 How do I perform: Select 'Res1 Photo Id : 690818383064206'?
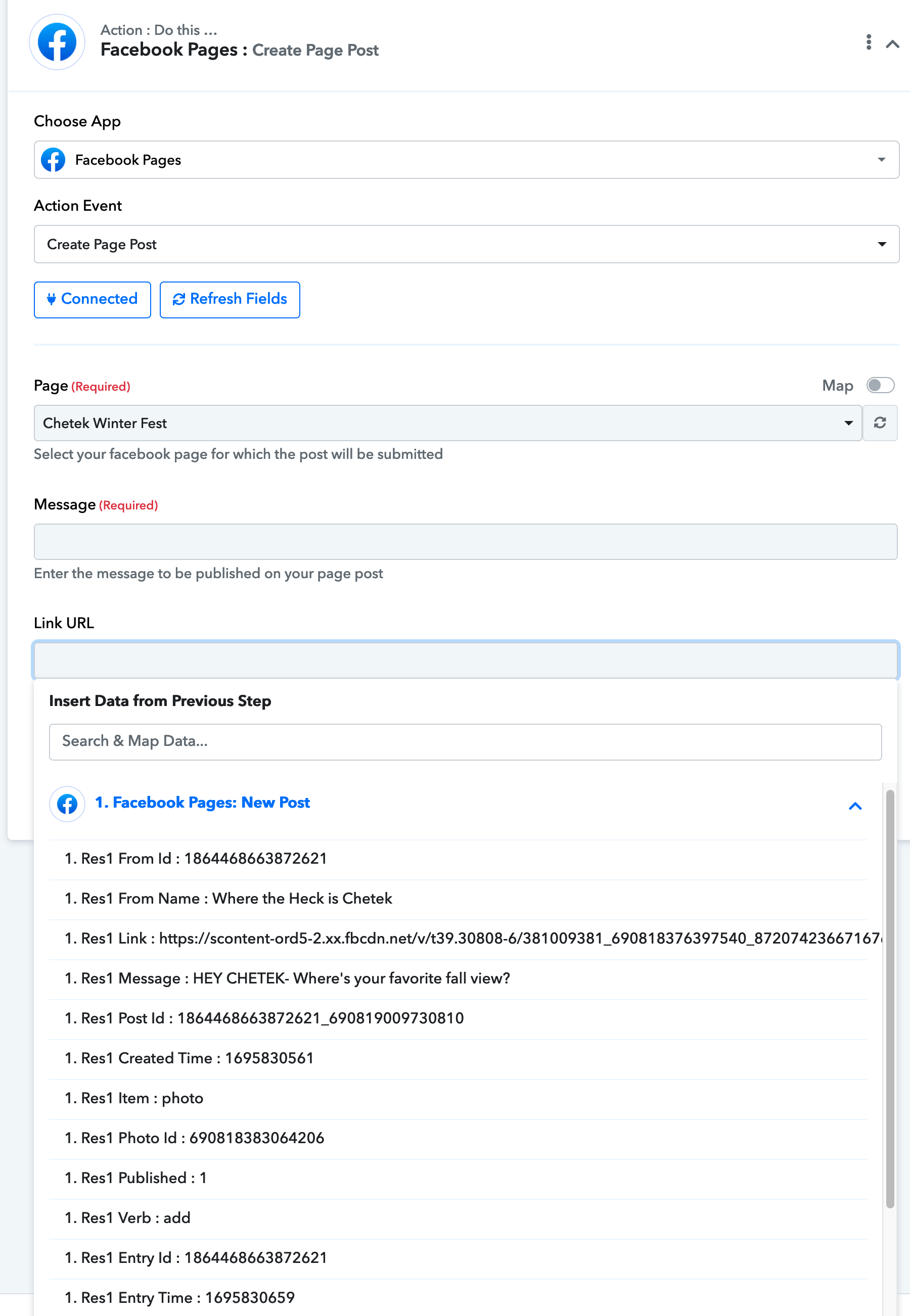point(458,1138)
